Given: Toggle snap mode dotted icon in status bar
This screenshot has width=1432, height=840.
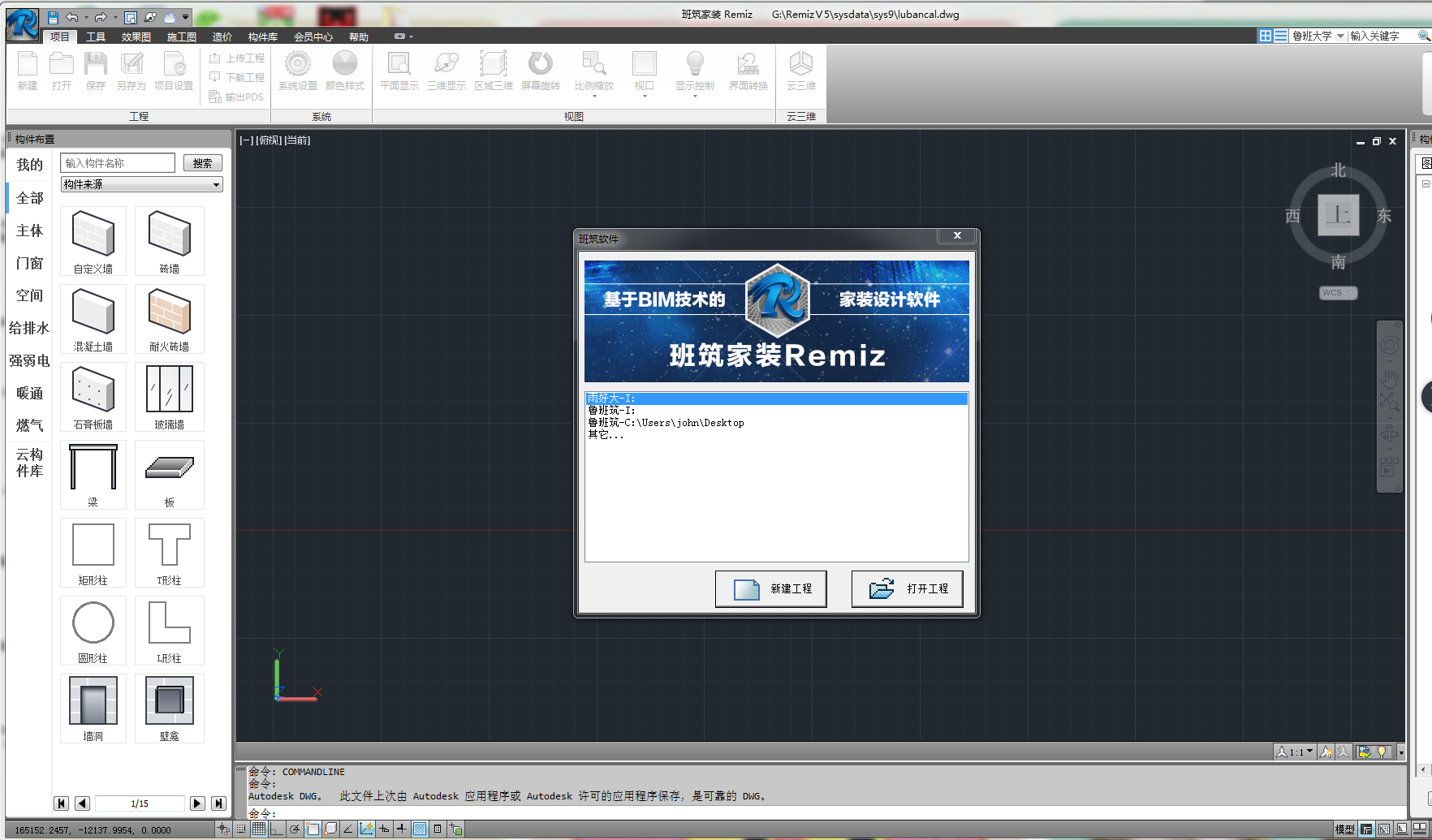Looking at the screenshot, I should pos(241,829).
